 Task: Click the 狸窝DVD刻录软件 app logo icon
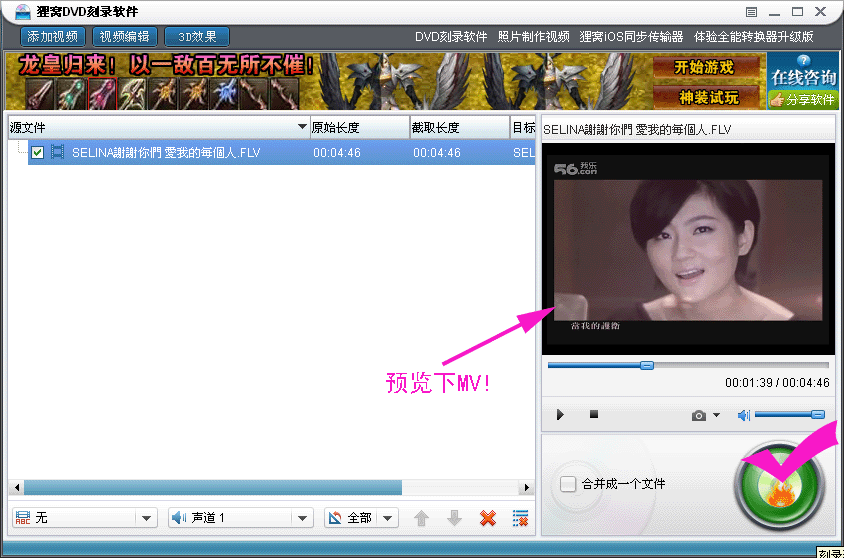[22, 11]
